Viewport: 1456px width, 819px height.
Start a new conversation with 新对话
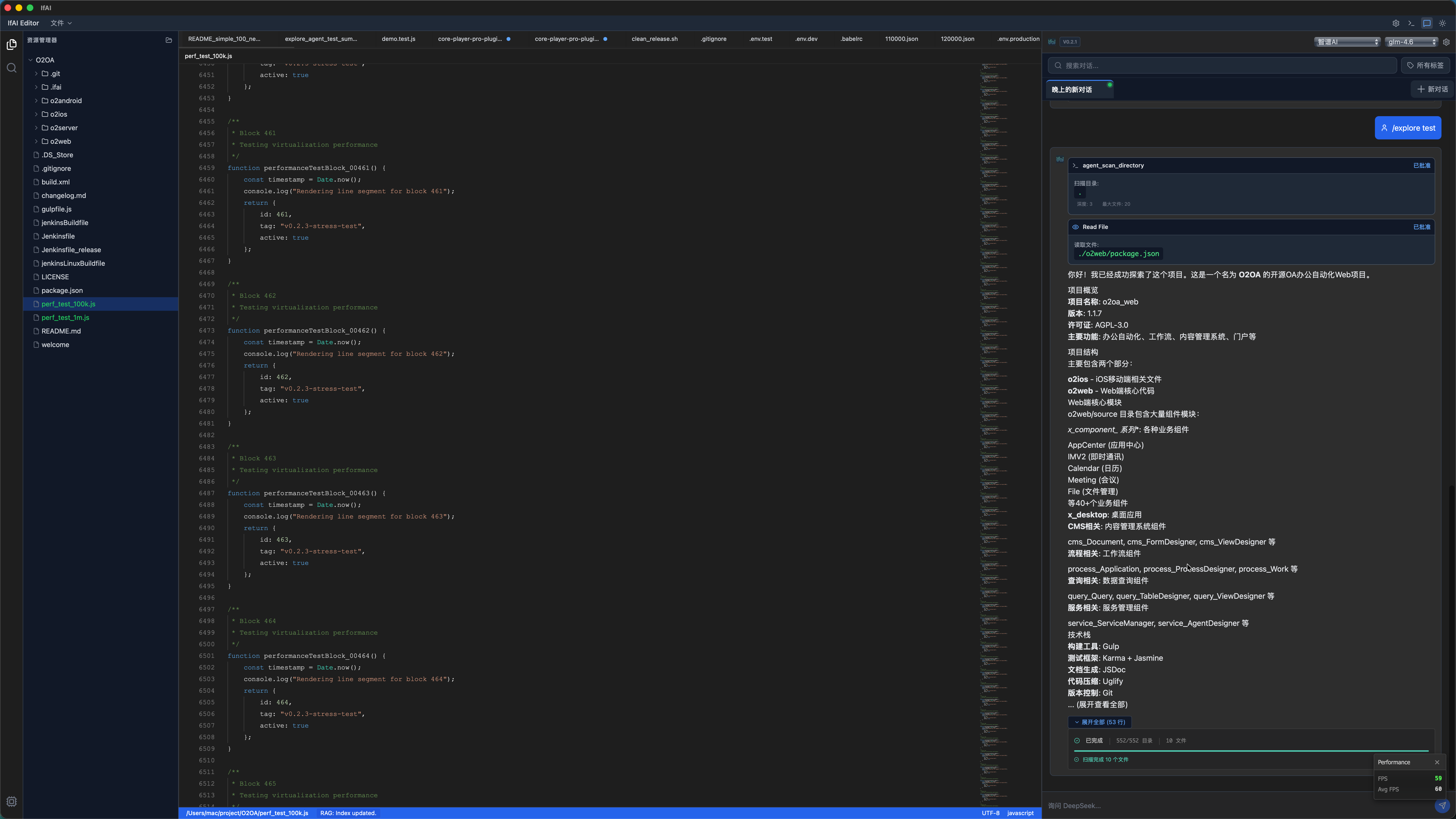coord(1432,89)
